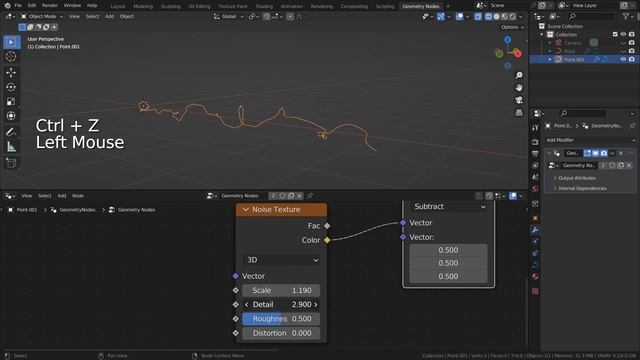Open the Tool properties tab
The height and width of the screenshot is (360, 640).
pos(535,127)
